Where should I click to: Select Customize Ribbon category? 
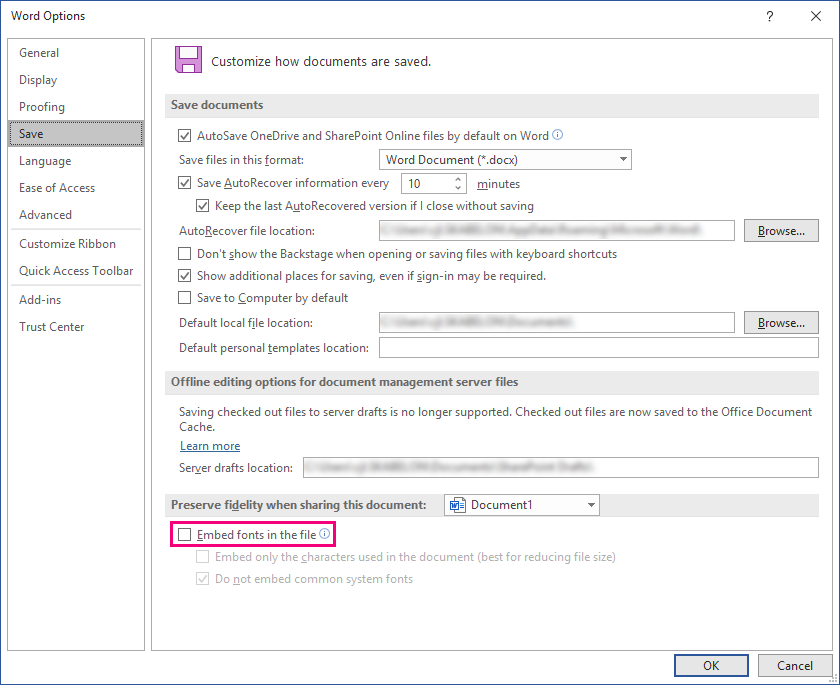(x=77, y=244)
